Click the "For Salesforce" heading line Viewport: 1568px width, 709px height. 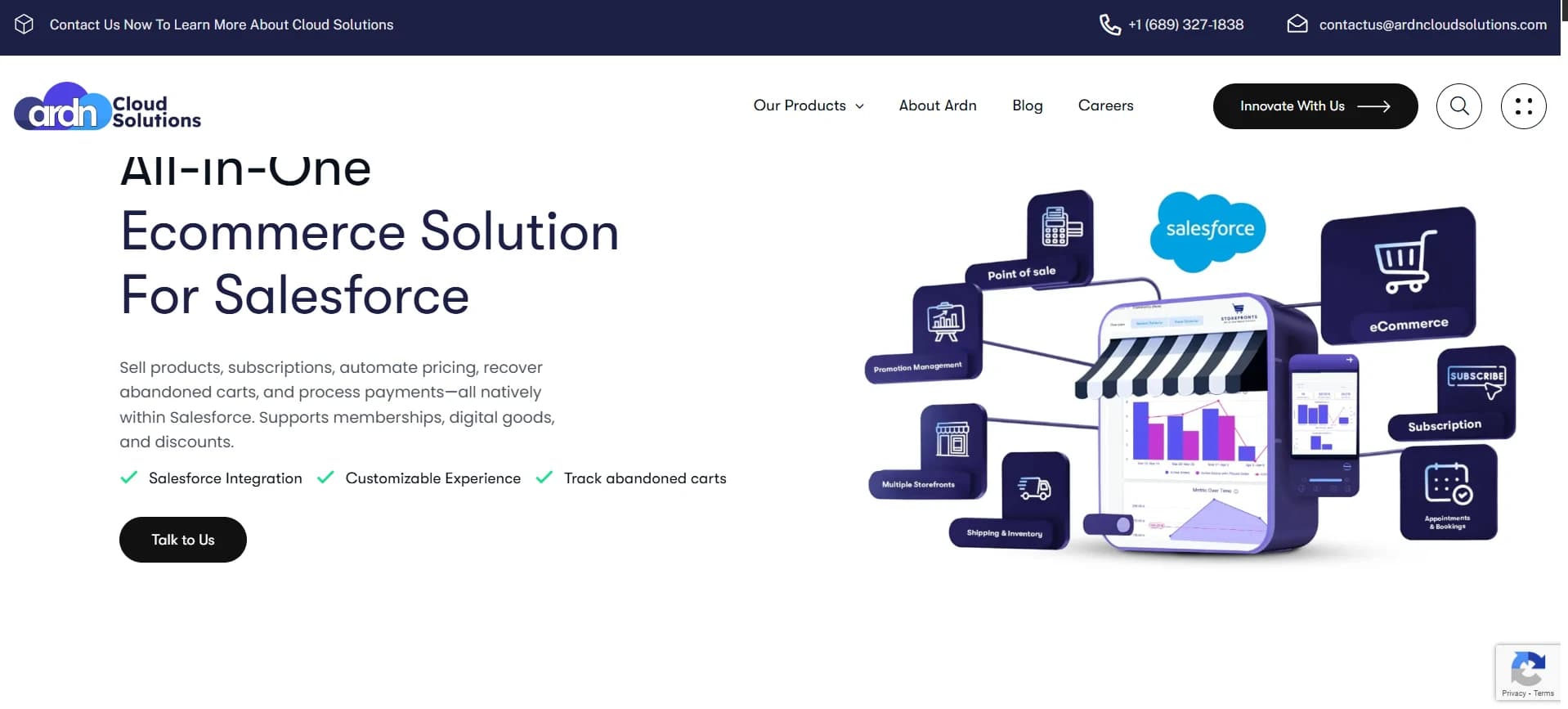(294, 295)
